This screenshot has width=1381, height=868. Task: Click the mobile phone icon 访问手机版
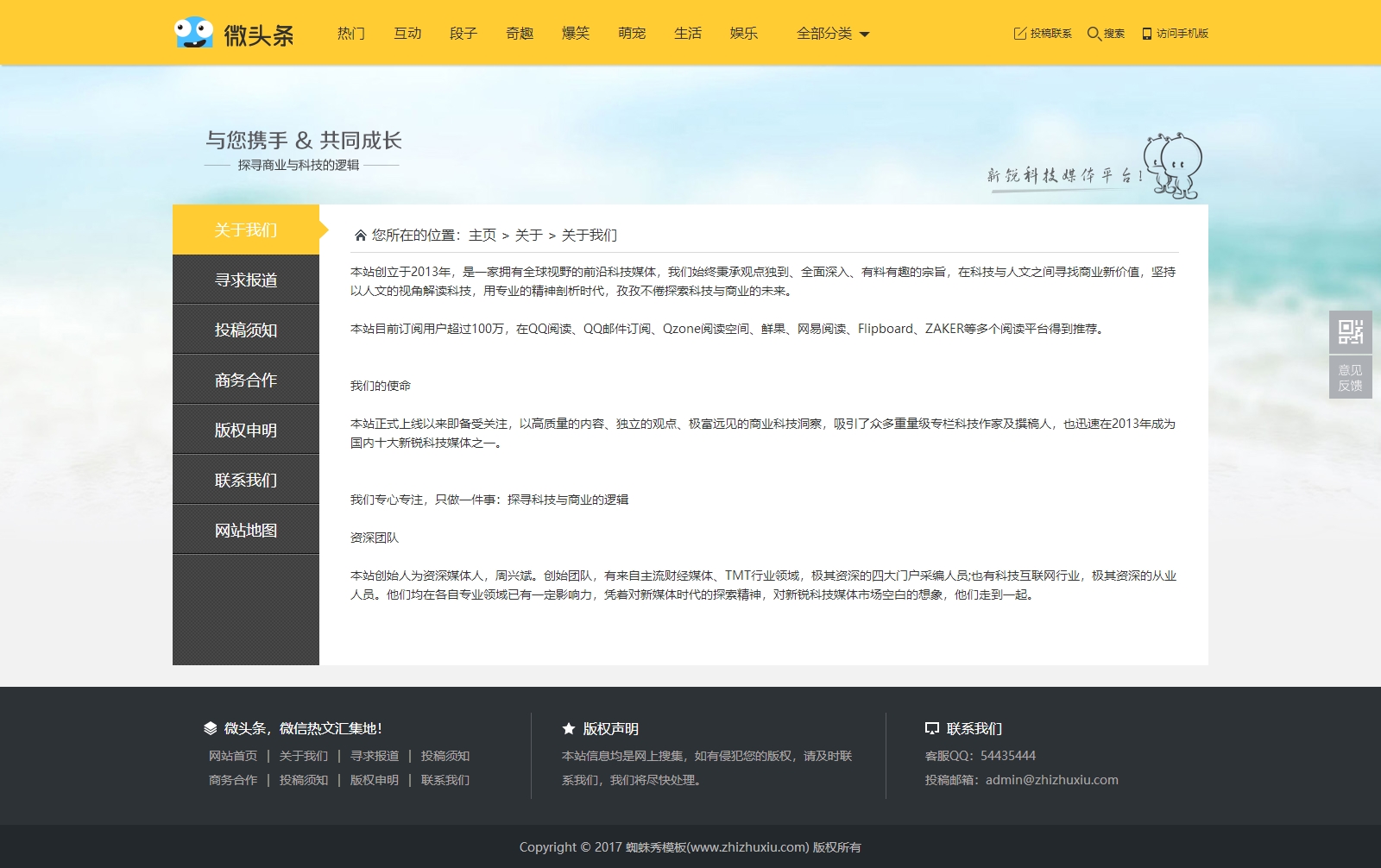1146,34
